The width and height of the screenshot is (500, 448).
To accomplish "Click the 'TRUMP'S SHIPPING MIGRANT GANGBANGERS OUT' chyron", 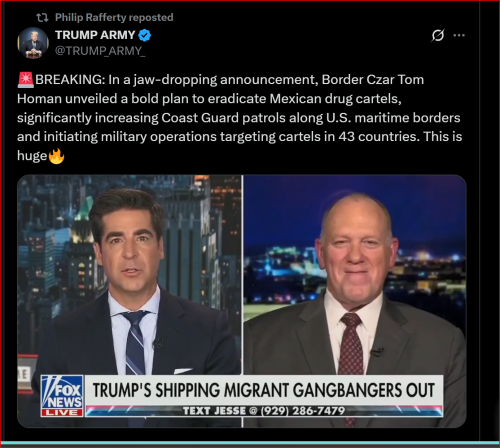I will point(264,390).
